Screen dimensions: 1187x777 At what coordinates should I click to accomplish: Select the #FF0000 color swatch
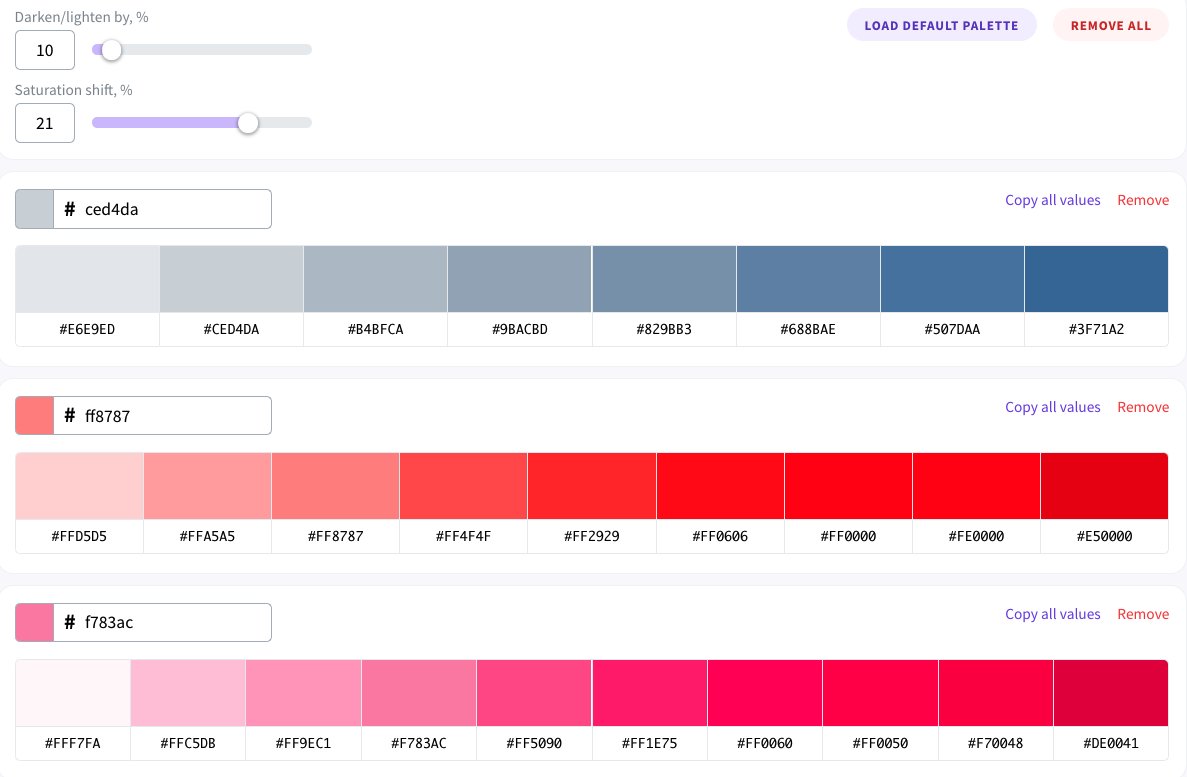point(848,485)
